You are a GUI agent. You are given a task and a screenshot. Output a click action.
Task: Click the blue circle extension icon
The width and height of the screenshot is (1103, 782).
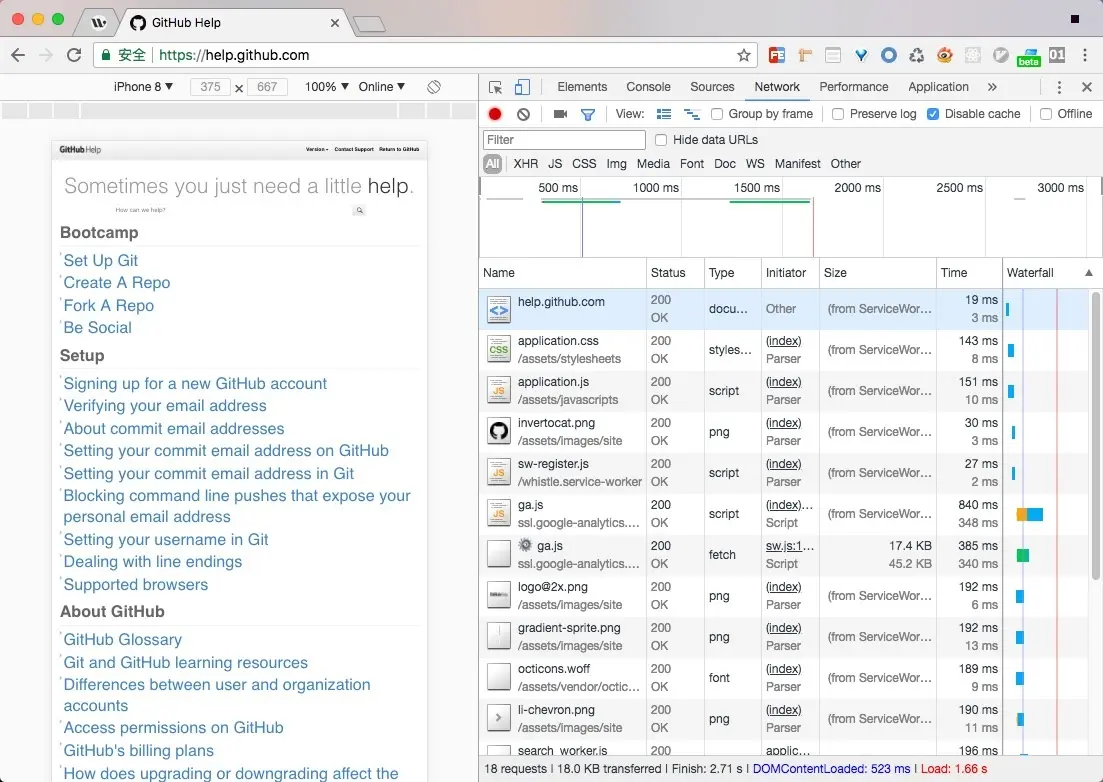(888, 55)
